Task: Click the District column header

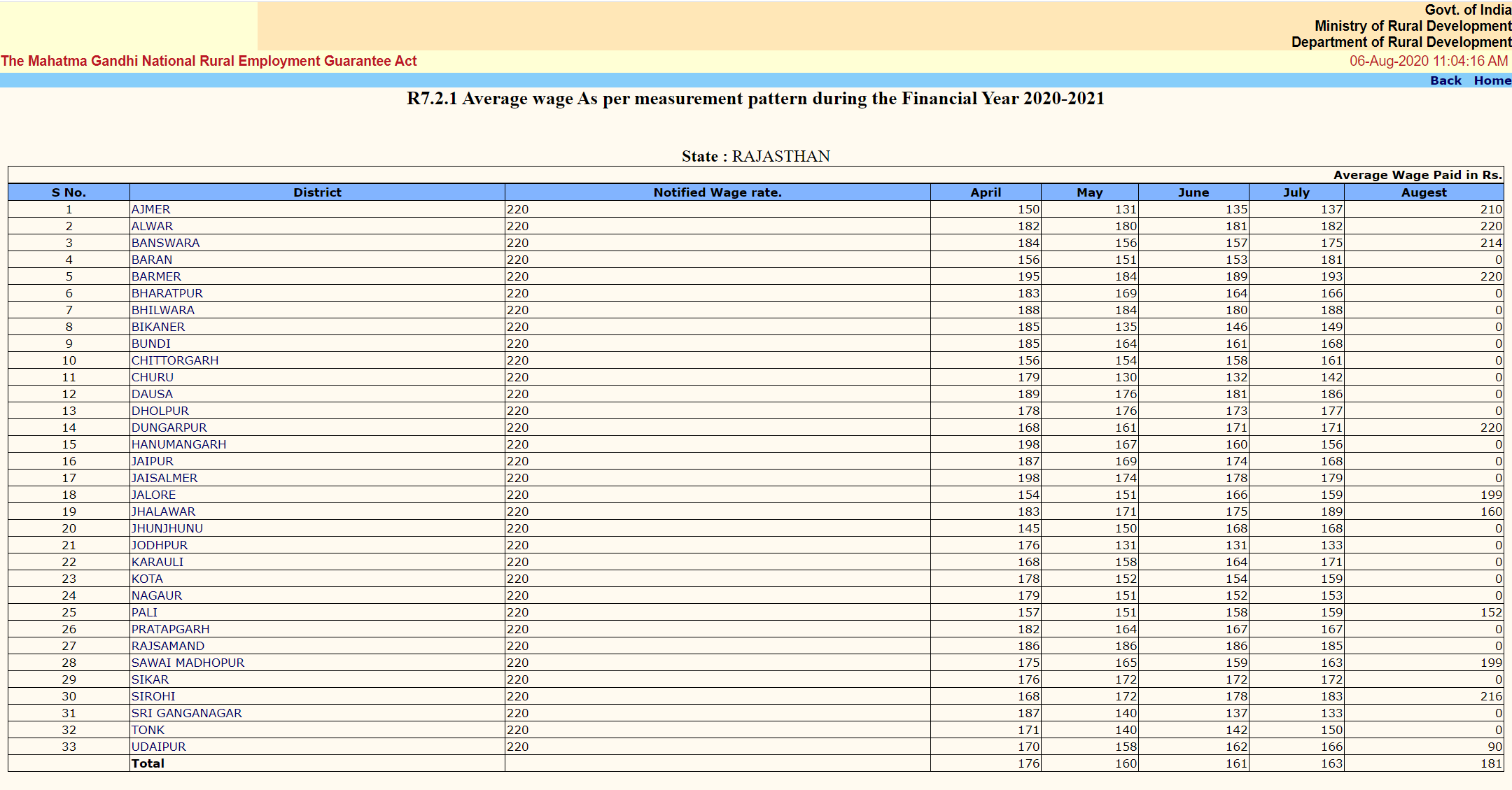Action: click(x=317, y=192)
